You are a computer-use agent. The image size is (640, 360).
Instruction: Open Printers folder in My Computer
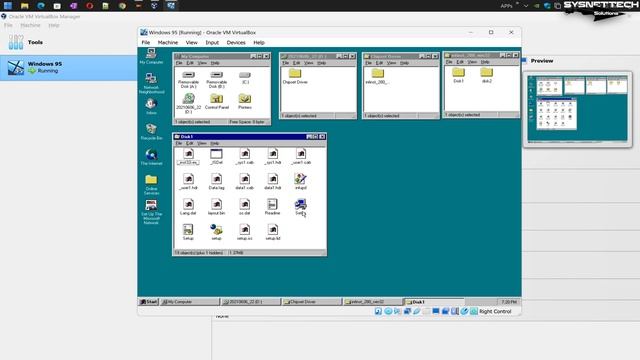244,101
